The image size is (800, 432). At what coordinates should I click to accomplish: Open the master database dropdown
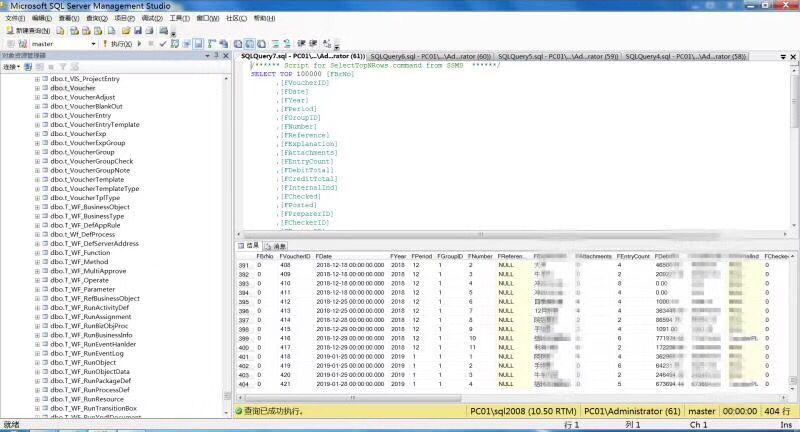tap(93, 44)
